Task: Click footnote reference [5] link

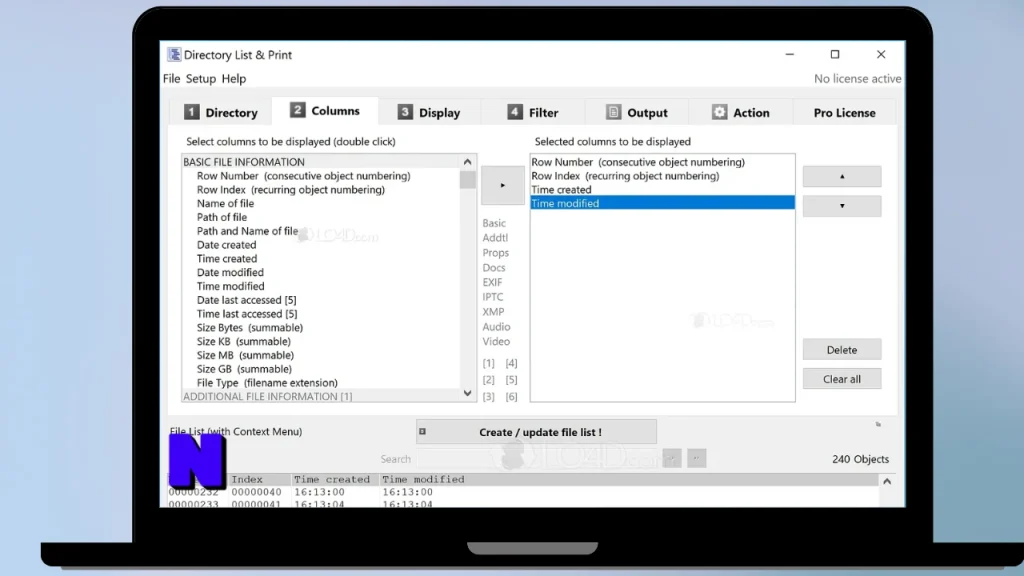Action: coord(511,380)
